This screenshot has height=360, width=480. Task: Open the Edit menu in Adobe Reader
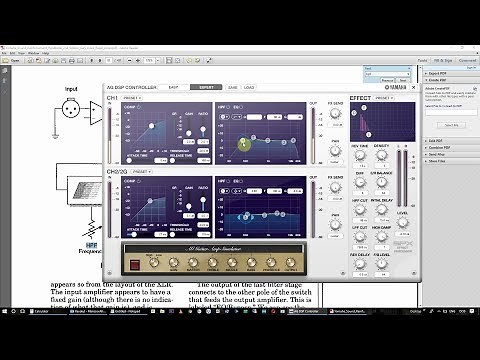pos(12,53)
